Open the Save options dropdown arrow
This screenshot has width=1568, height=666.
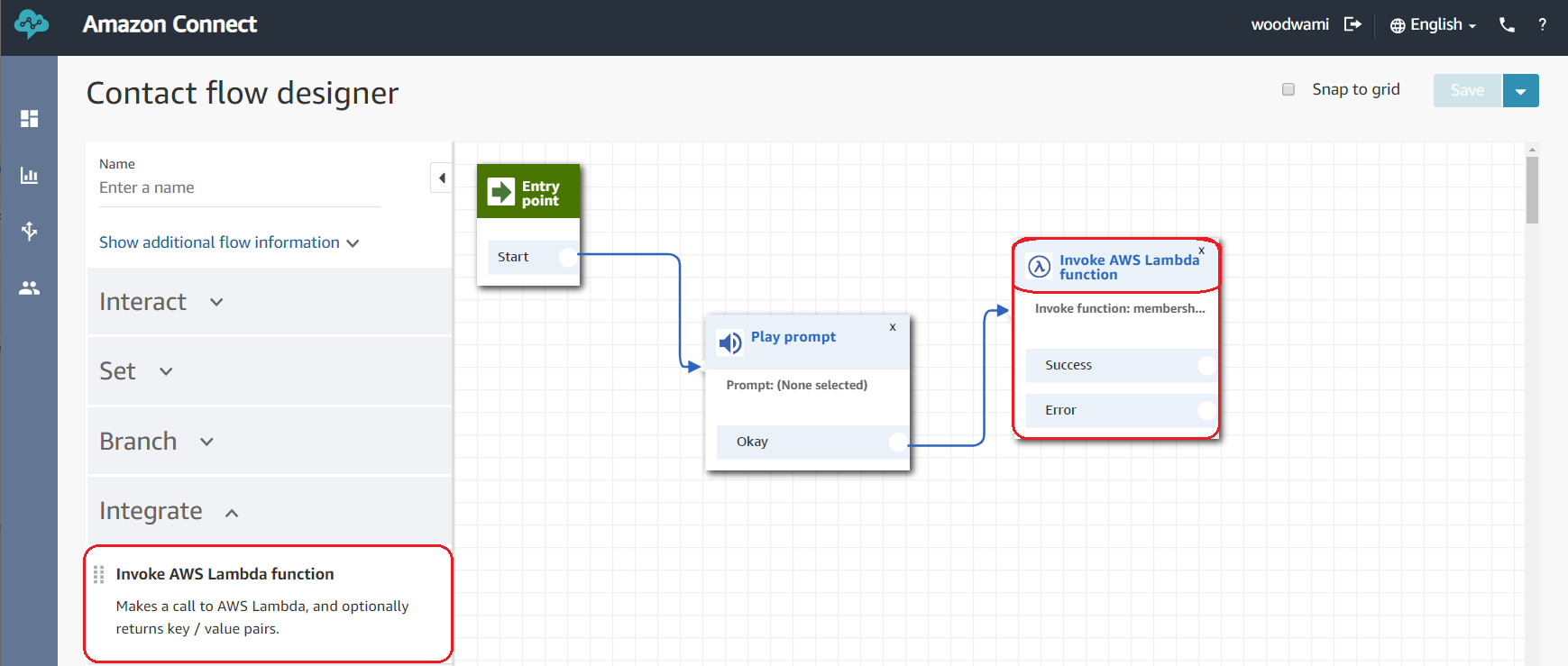point(1521,91)
